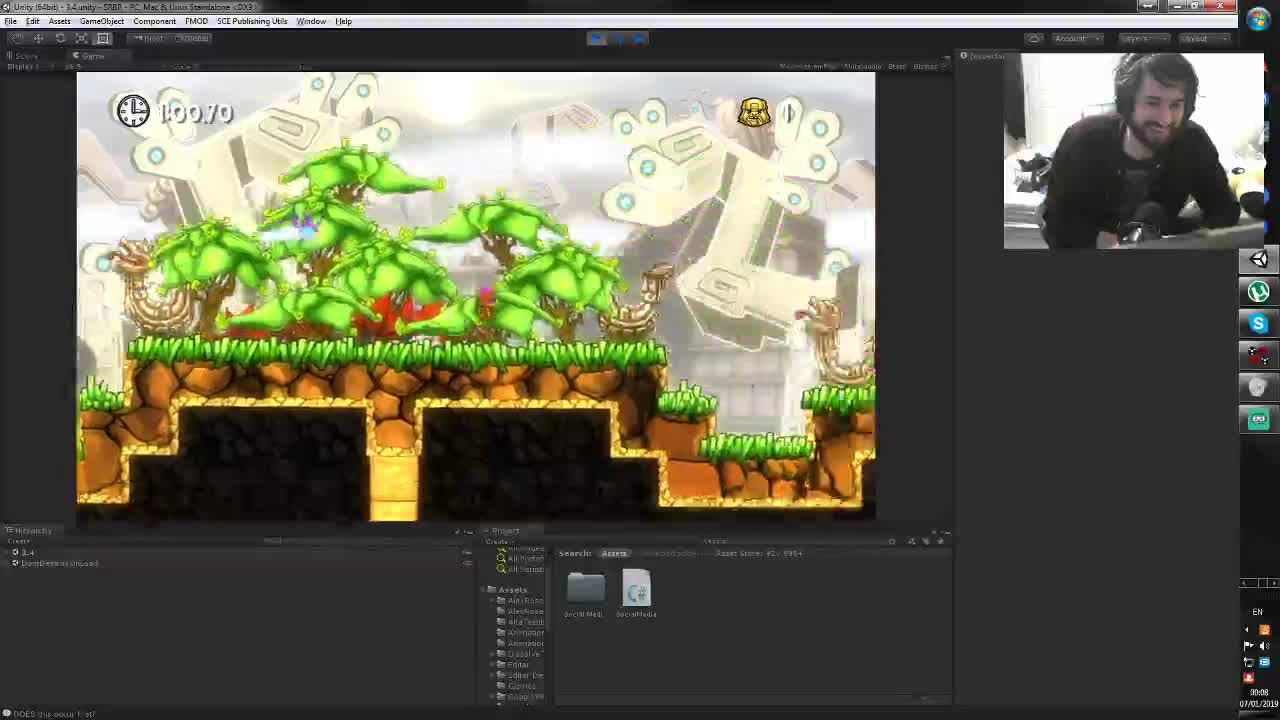Click the Play button

point(596,38)
